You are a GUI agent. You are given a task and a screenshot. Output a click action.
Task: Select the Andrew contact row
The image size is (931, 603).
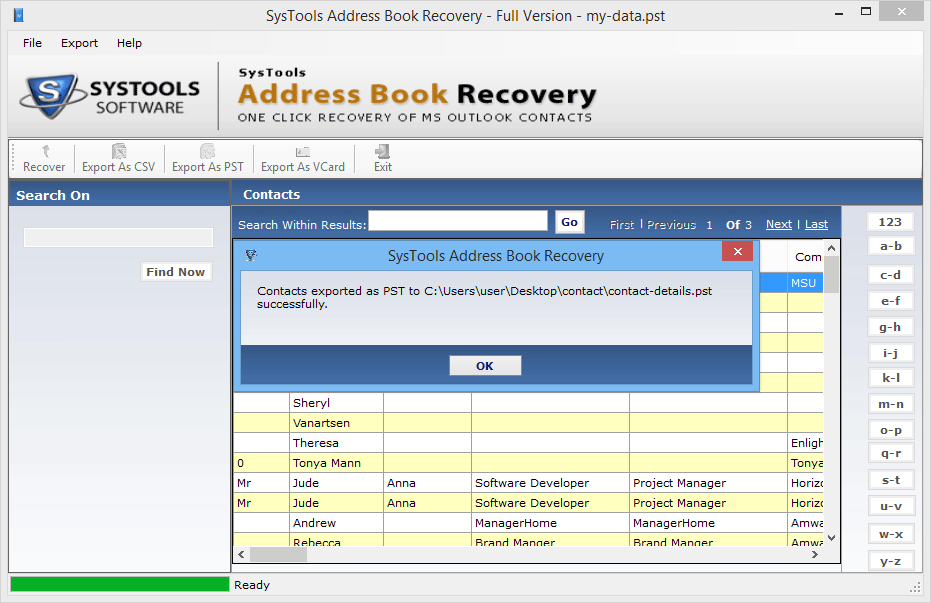[528, 523]
